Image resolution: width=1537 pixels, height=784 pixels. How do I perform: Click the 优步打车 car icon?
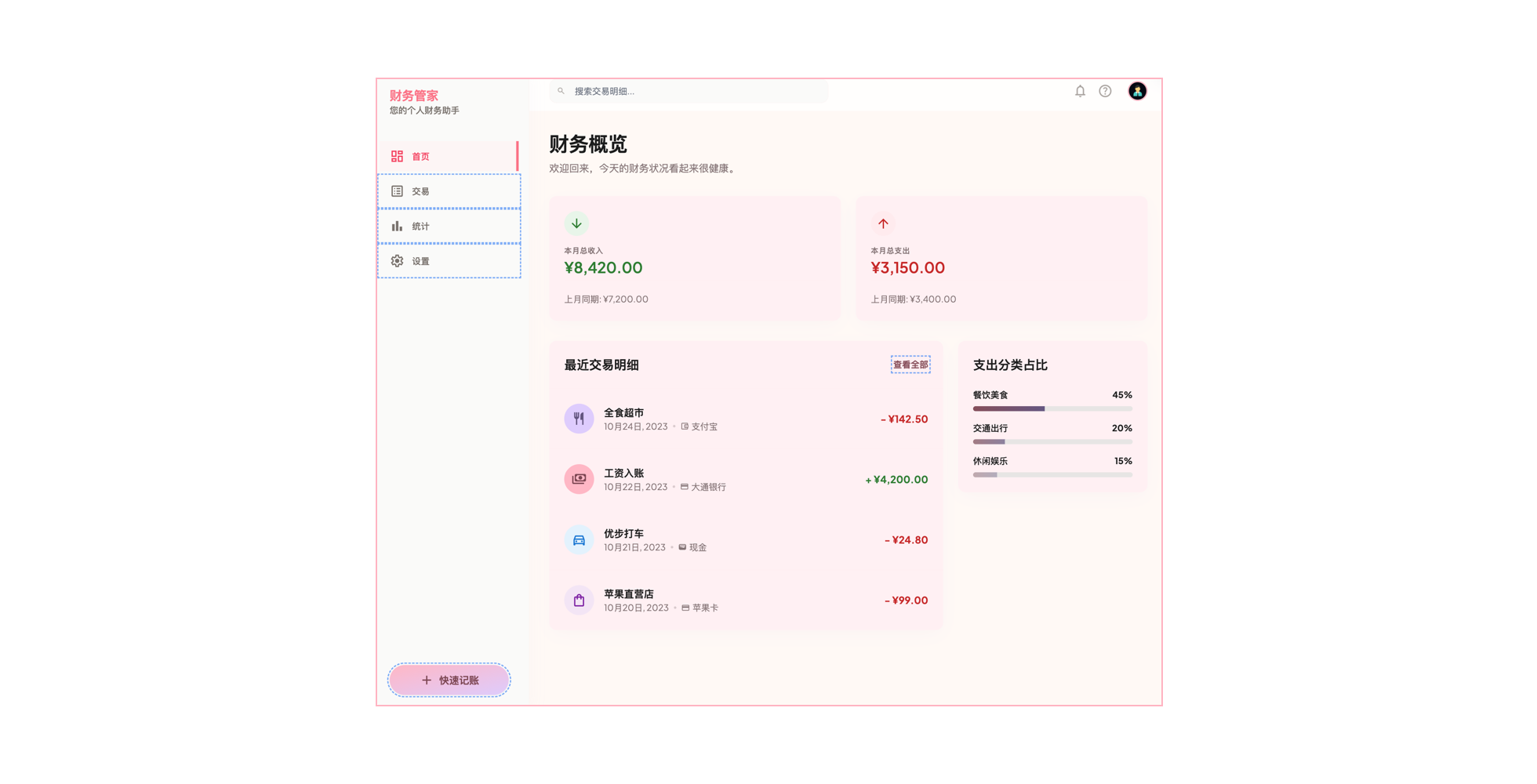[579, 539]
